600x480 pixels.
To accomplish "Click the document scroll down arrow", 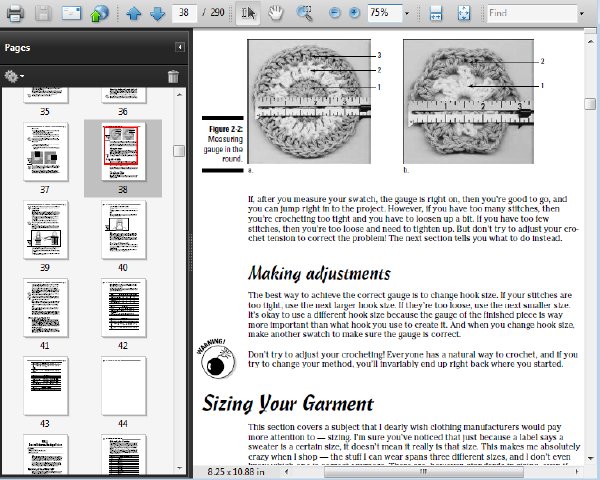I will (590, 458).
